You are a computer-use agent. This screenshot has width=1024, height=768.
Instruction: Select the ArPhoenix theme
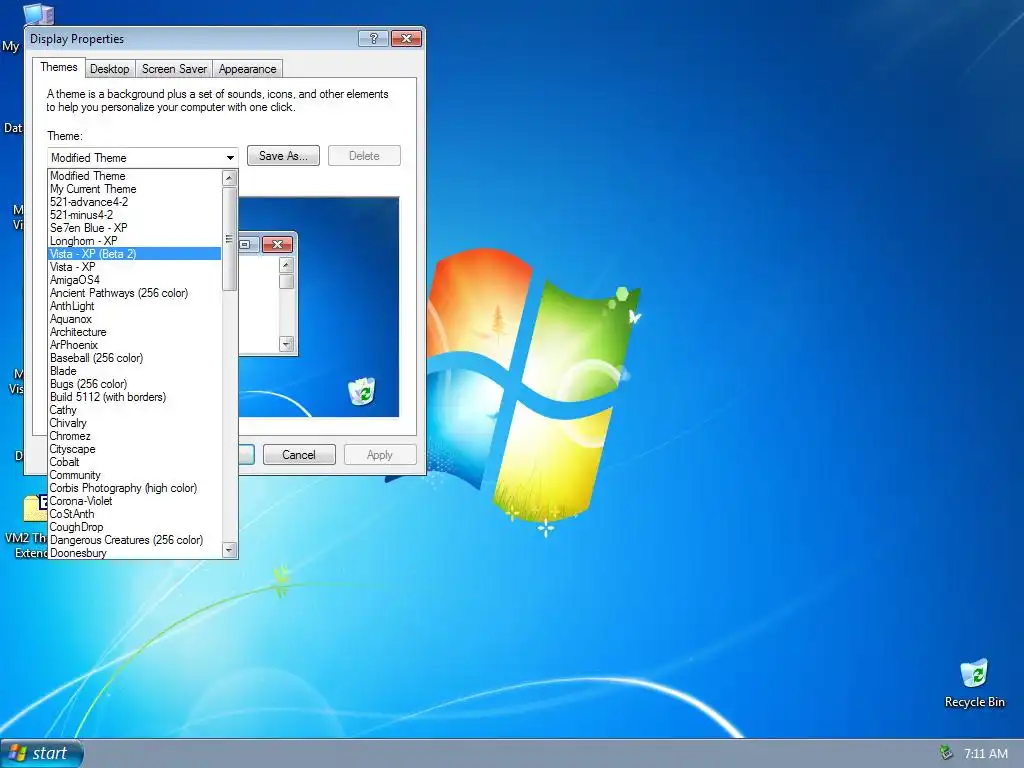point(135,345)
